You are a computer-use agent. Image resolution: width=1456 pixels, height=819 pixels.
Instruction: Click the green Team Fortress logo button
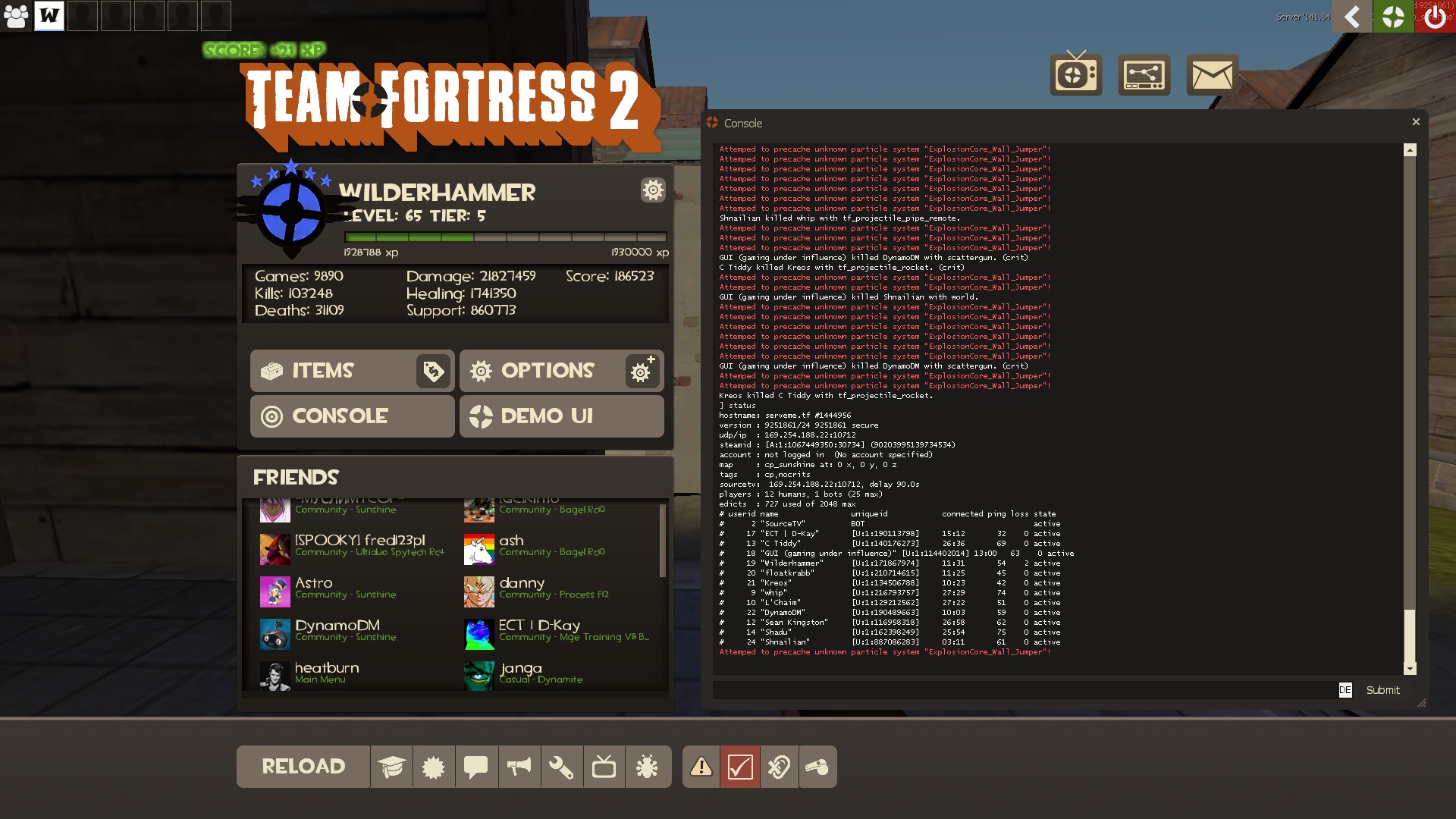coord(1393,16)
